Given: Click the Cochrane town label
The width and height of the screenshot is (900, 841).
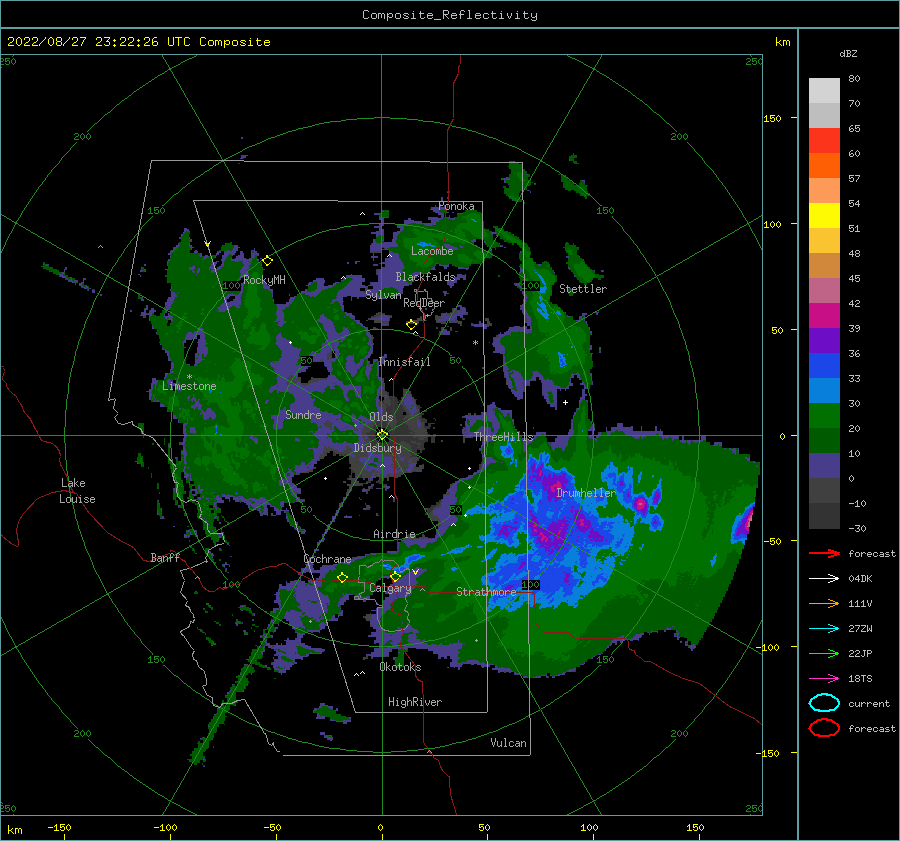Looking at the screenshot, I should [x=327, y=559].
